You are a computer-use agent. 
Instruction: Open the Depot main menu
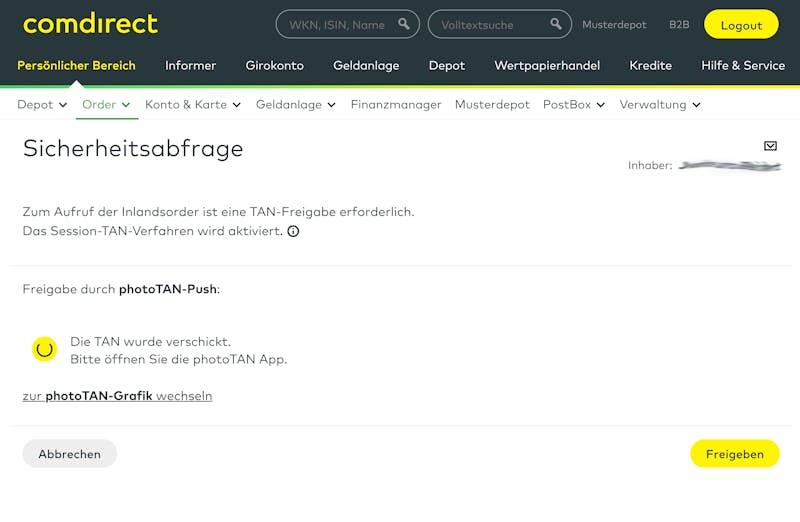click(447, 65)
